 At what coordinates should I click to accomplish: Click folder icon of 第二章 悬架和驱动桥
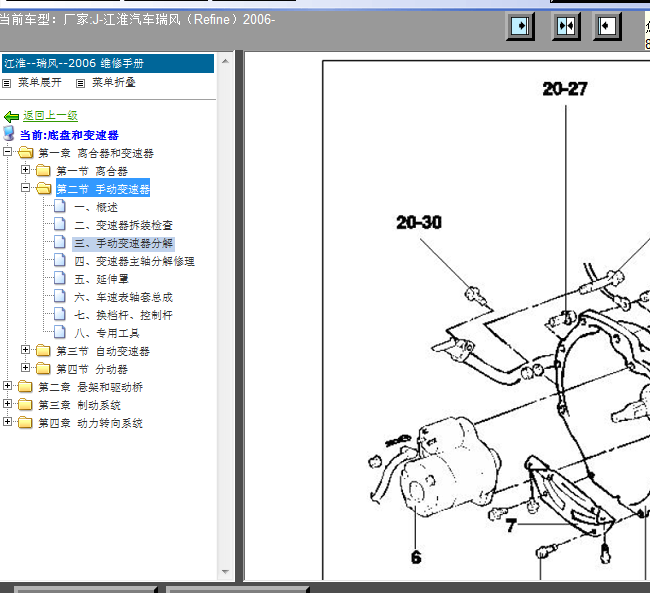pyautogui.click(x=25, y=386)
